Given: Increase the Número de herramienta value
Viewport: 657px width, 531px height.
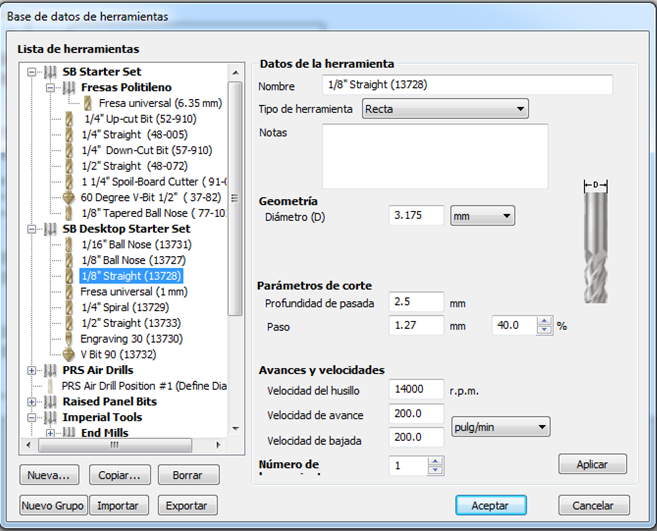Looking at the screenshot, I should pos(435,461).
